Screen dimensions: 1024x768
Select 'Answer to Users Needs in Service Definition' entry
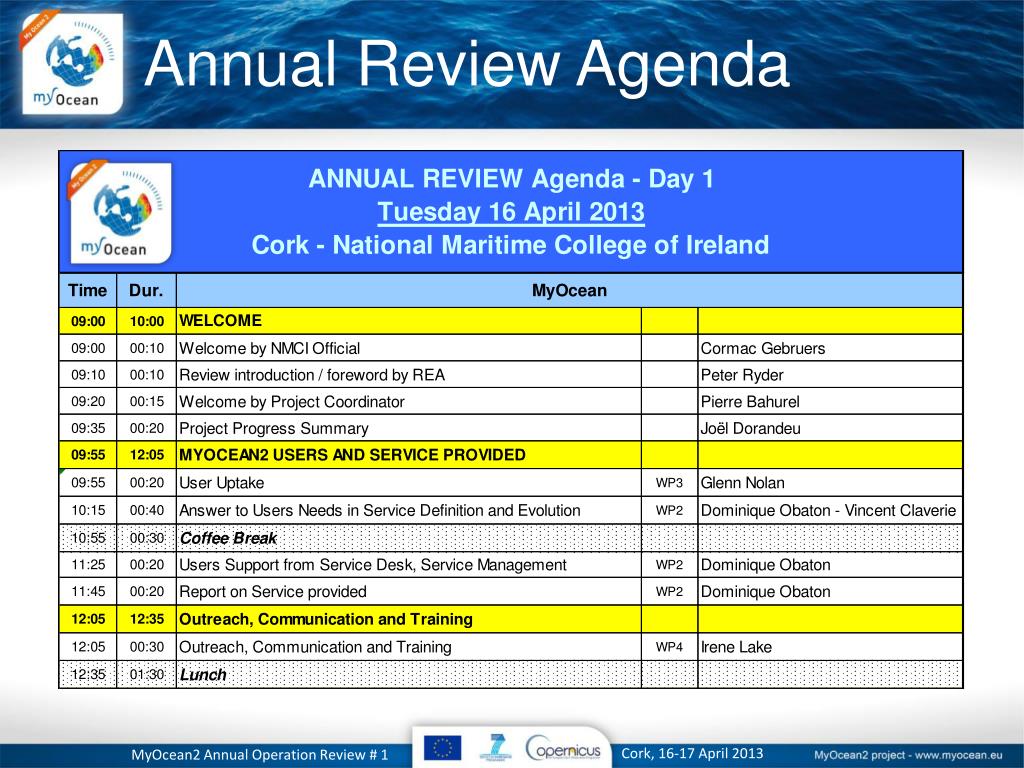tap(379, 510)
